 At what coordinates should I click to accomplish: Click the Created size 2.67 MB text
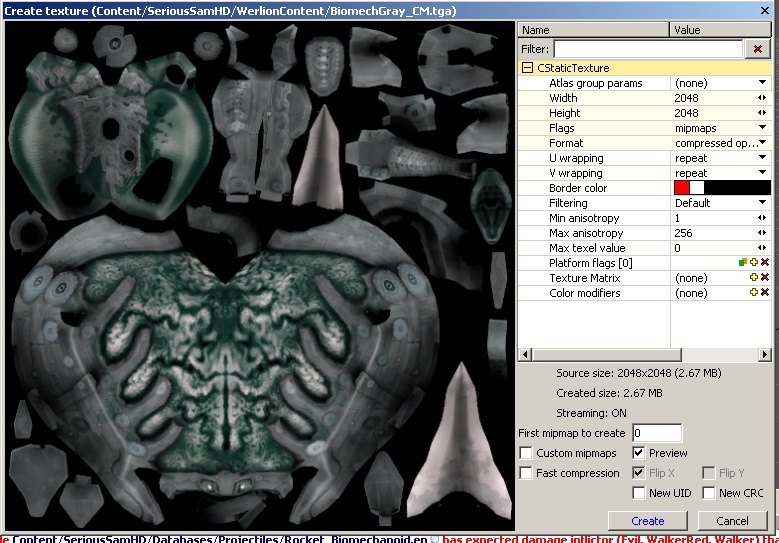tap(609, 393)
